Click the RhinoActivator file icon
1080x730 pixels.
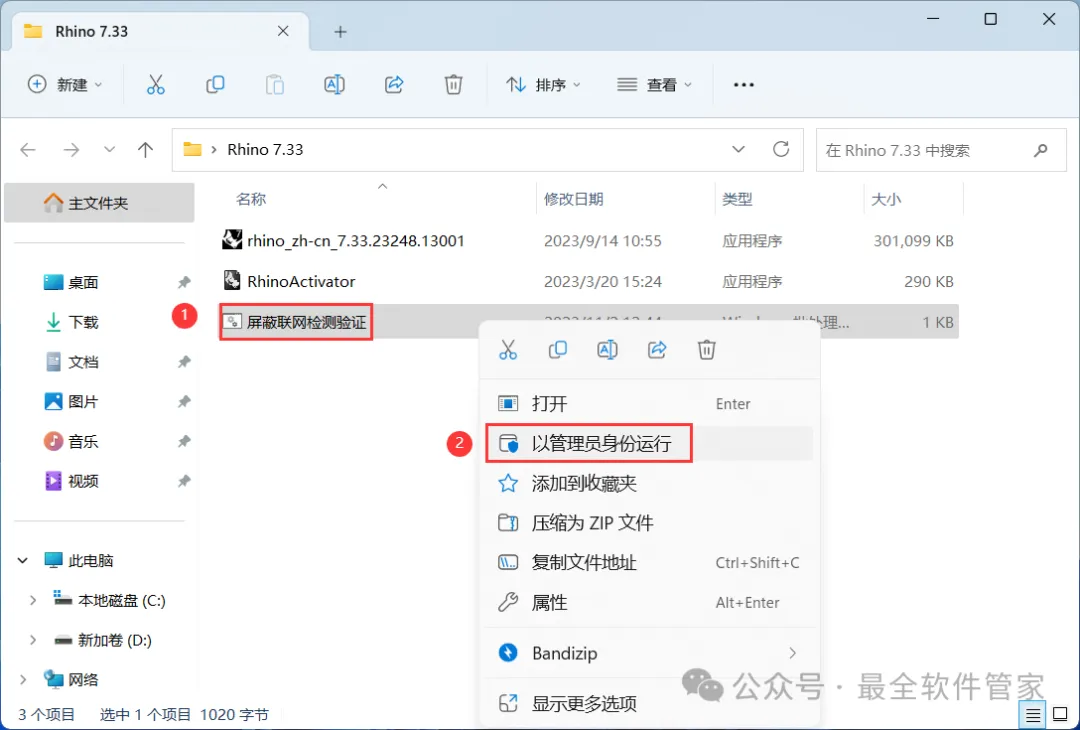coord(232,280)
